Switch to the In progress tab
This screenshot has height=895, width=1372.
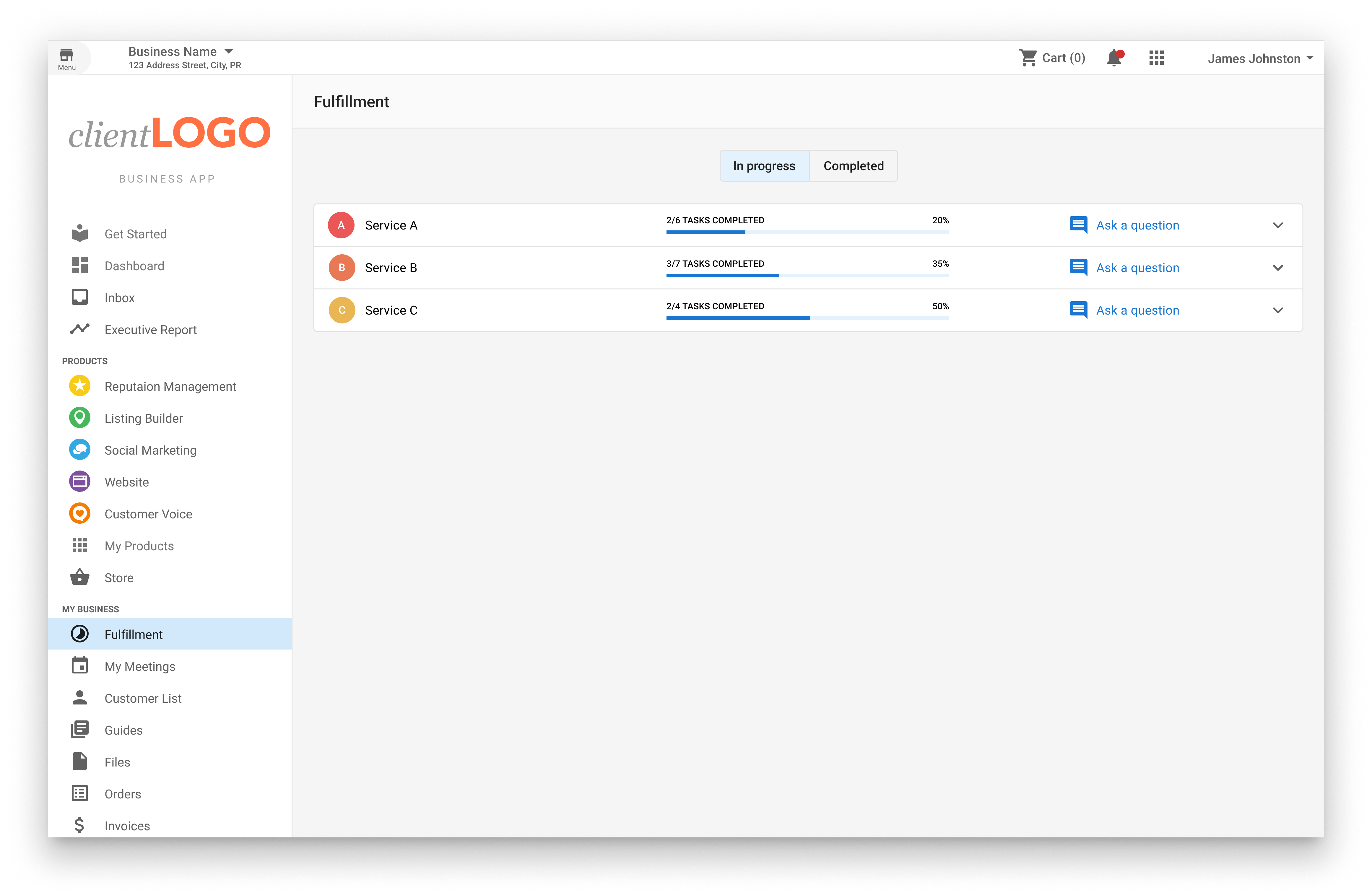pos(764,166)
